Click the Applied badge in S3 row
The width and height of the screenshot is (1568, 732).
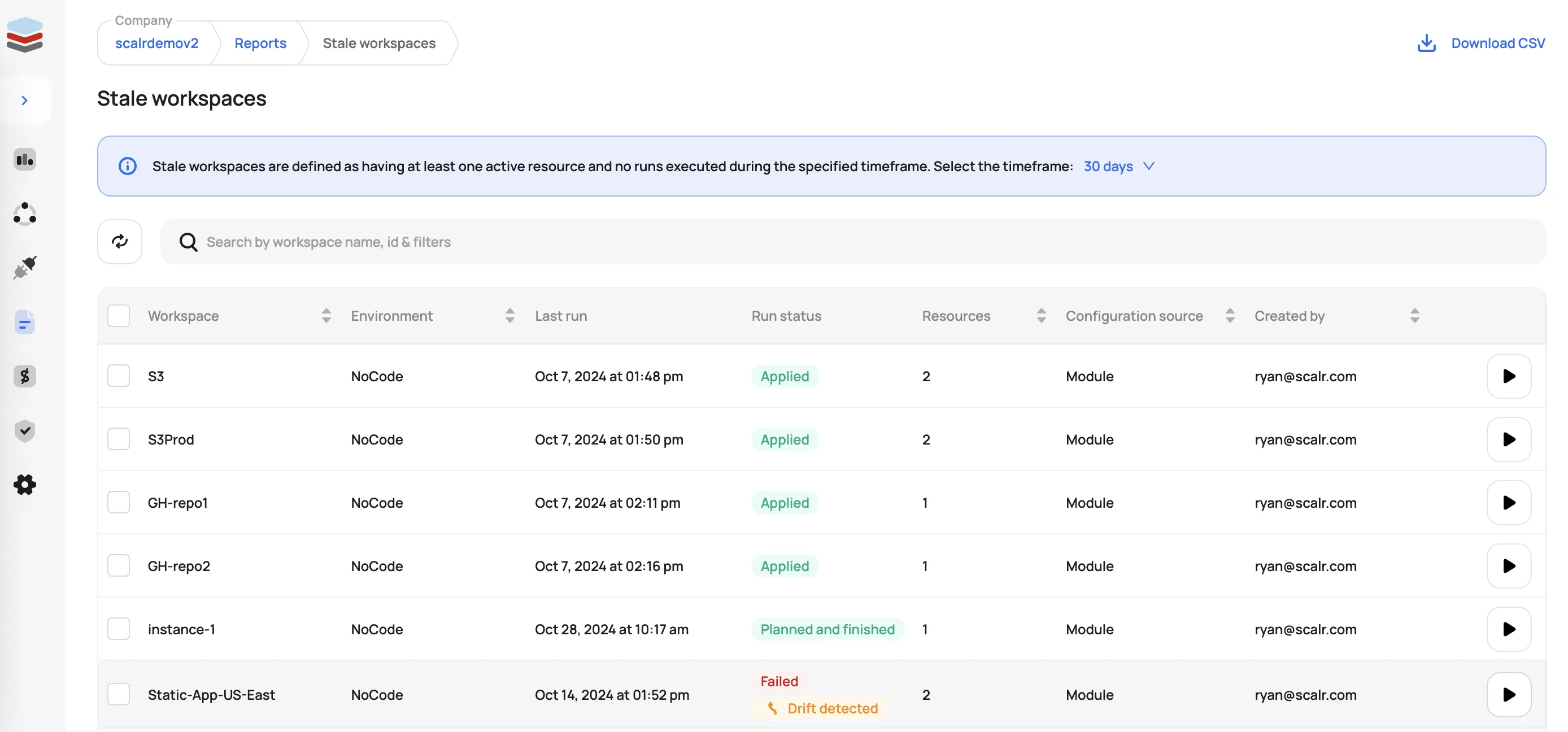tap(785, 376)
